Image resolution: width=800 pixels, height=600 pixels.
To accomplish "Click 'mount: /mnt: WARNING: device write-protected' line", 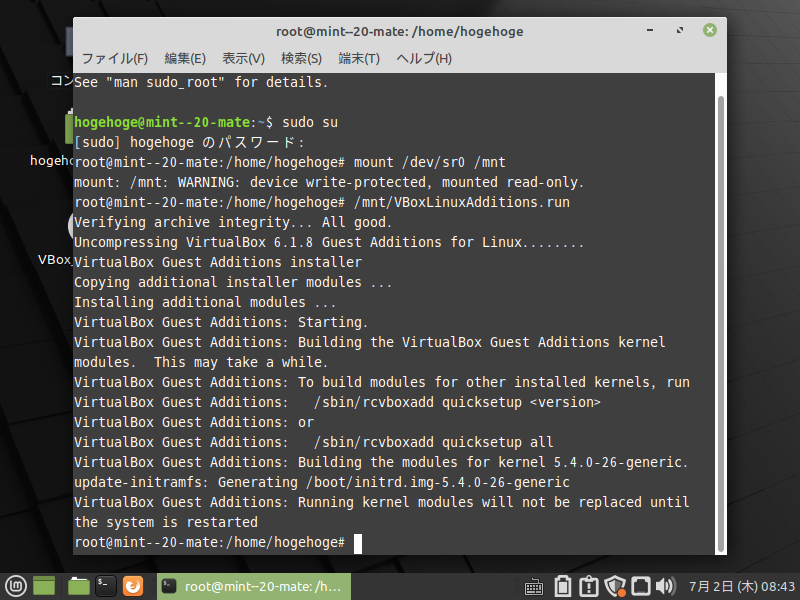I will (329, 183).
